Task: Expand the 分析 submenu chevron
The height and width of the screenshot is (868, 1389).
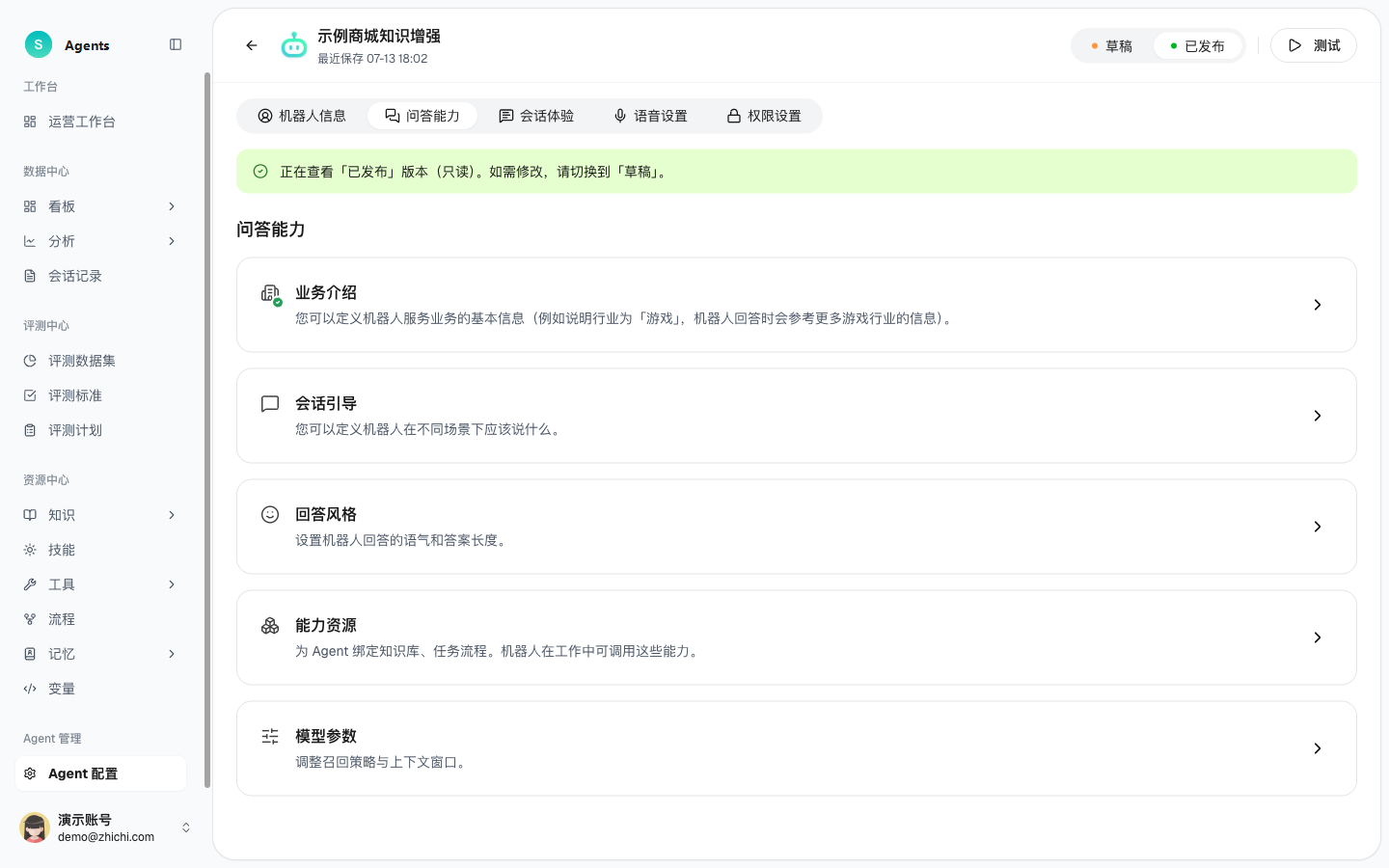Action: pos(172,241)
